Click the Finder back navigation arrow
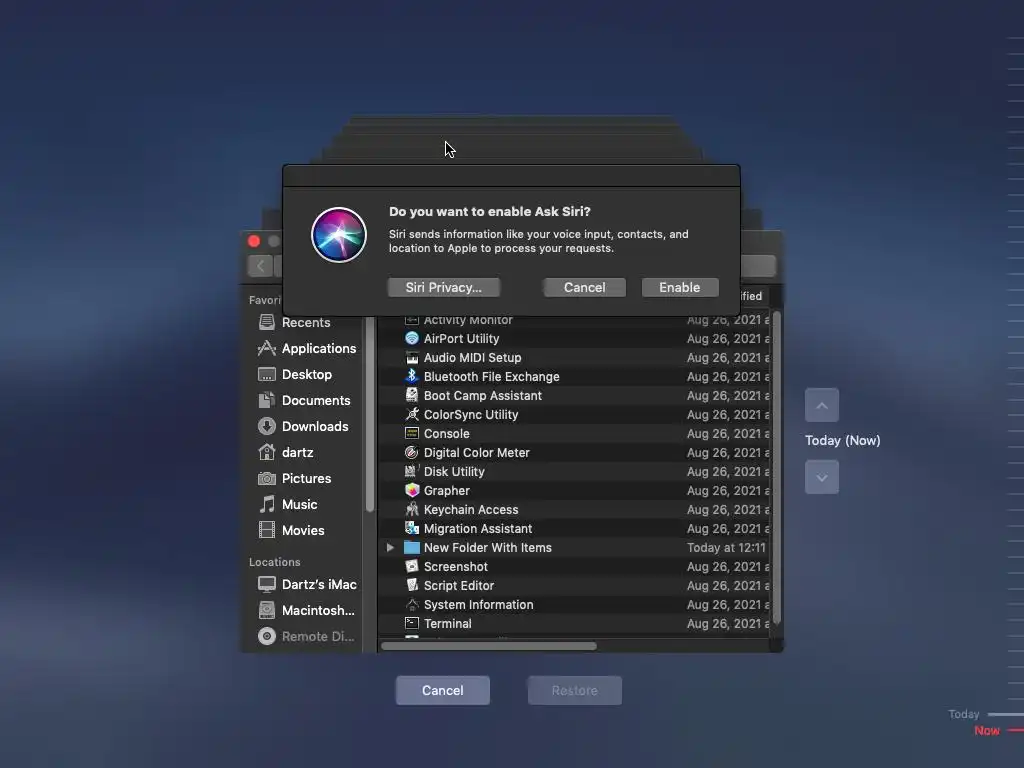This screenshot has width=1024, height=768. point(261,266)
